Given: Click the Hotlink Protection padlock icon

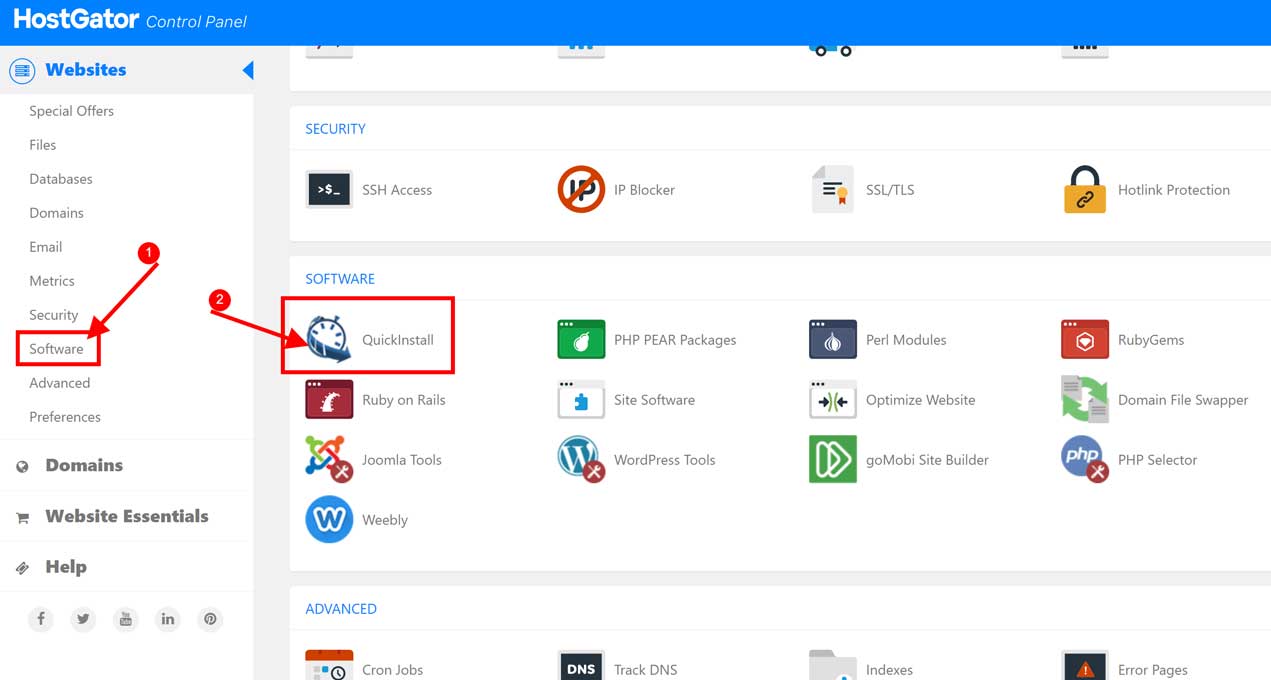Looking at the screenshot, I should [x=1085, y=189].
